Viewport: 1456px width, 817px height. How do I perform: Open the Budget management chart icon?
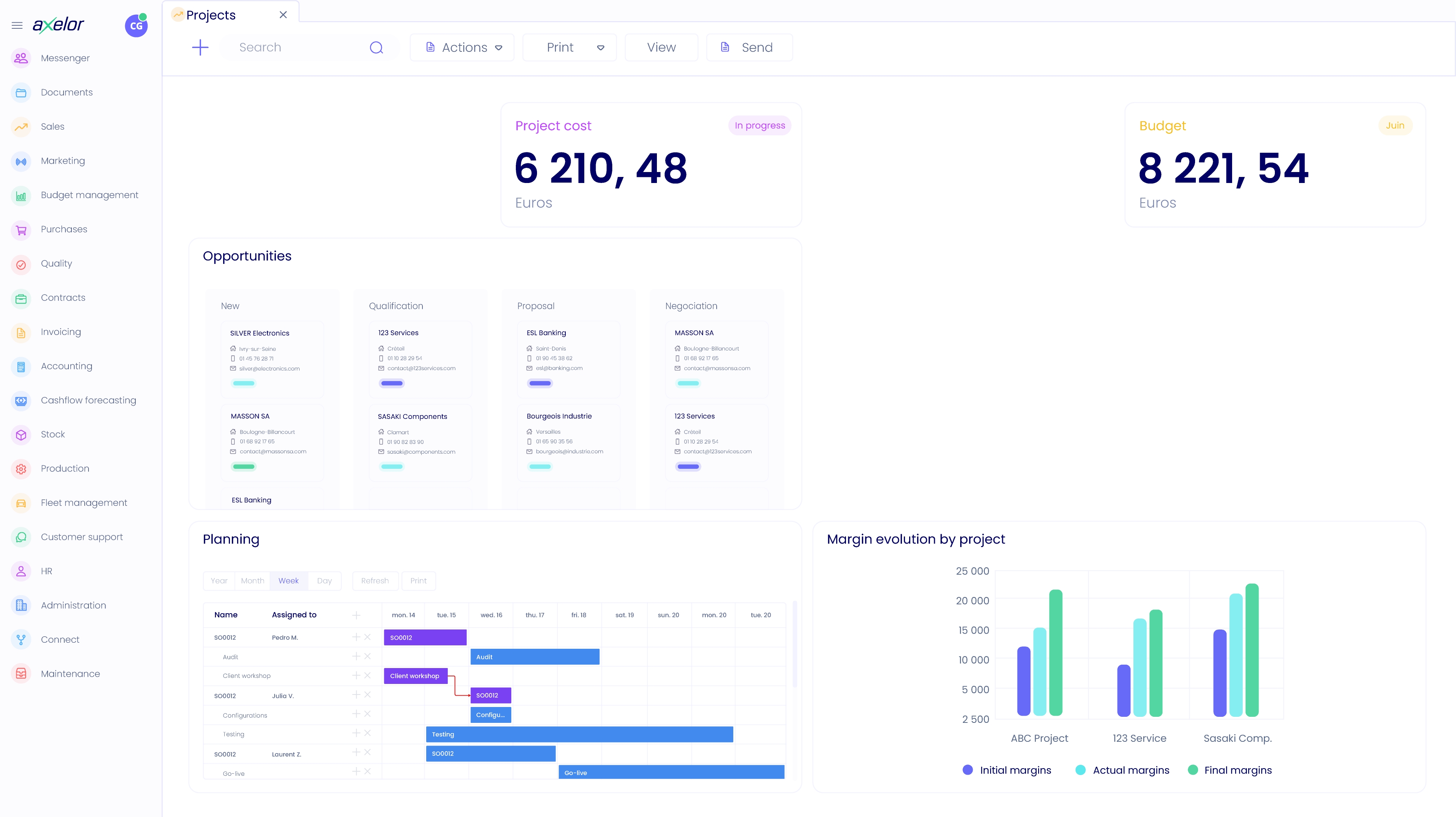(x=21, y=195)
